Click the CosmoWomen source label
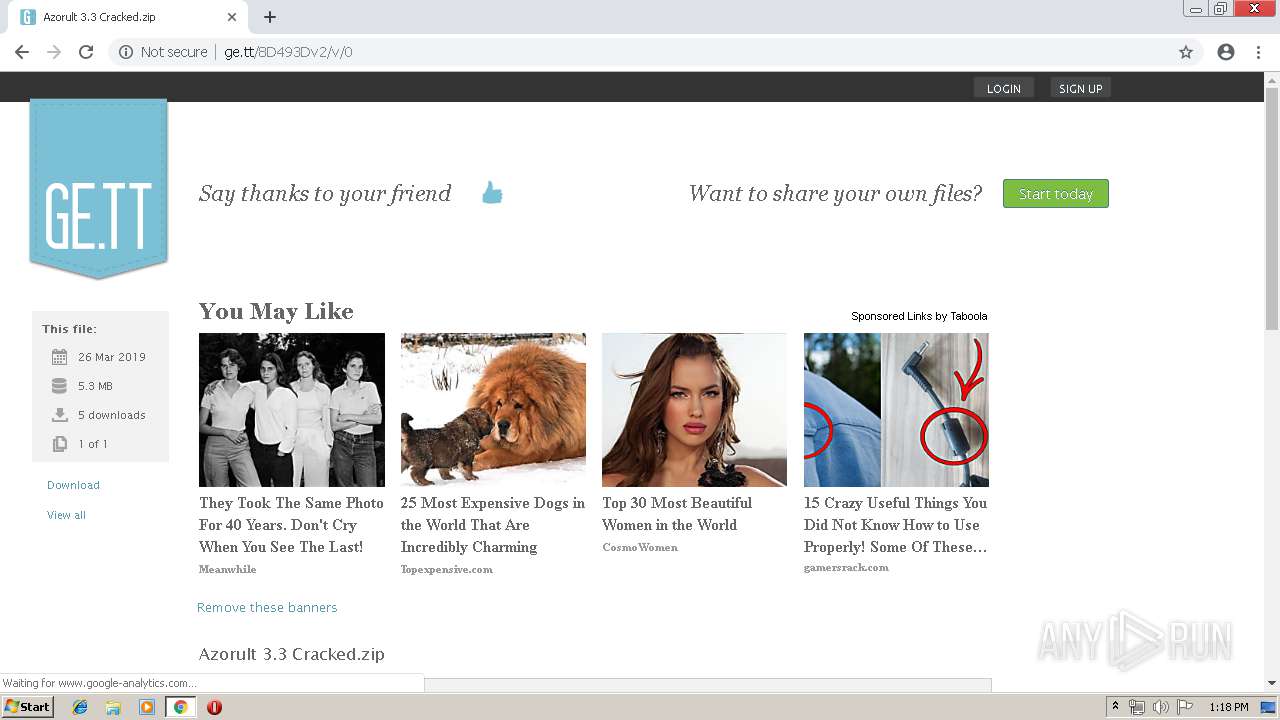The height and width of the screenshot is (720, 1280). (640, 547)
